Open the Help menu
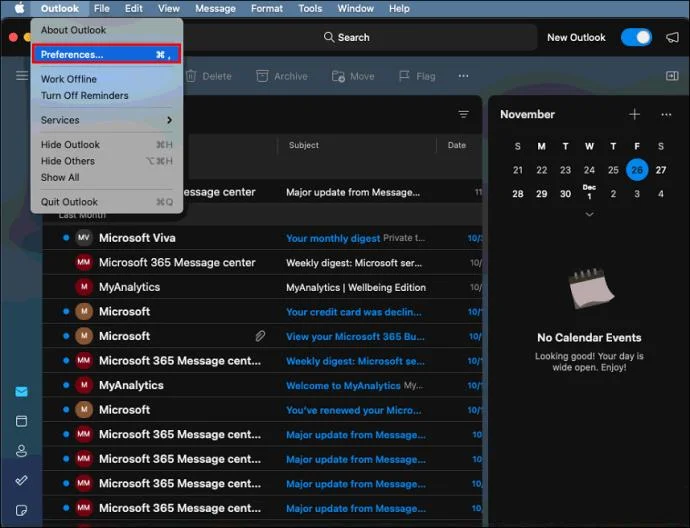The height and width of the screenshot is (528, 690). (399, 8)
